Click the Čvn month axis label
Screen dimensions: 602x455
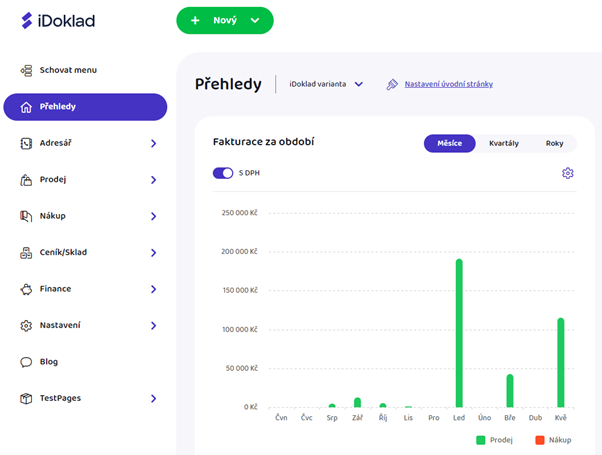281,417
